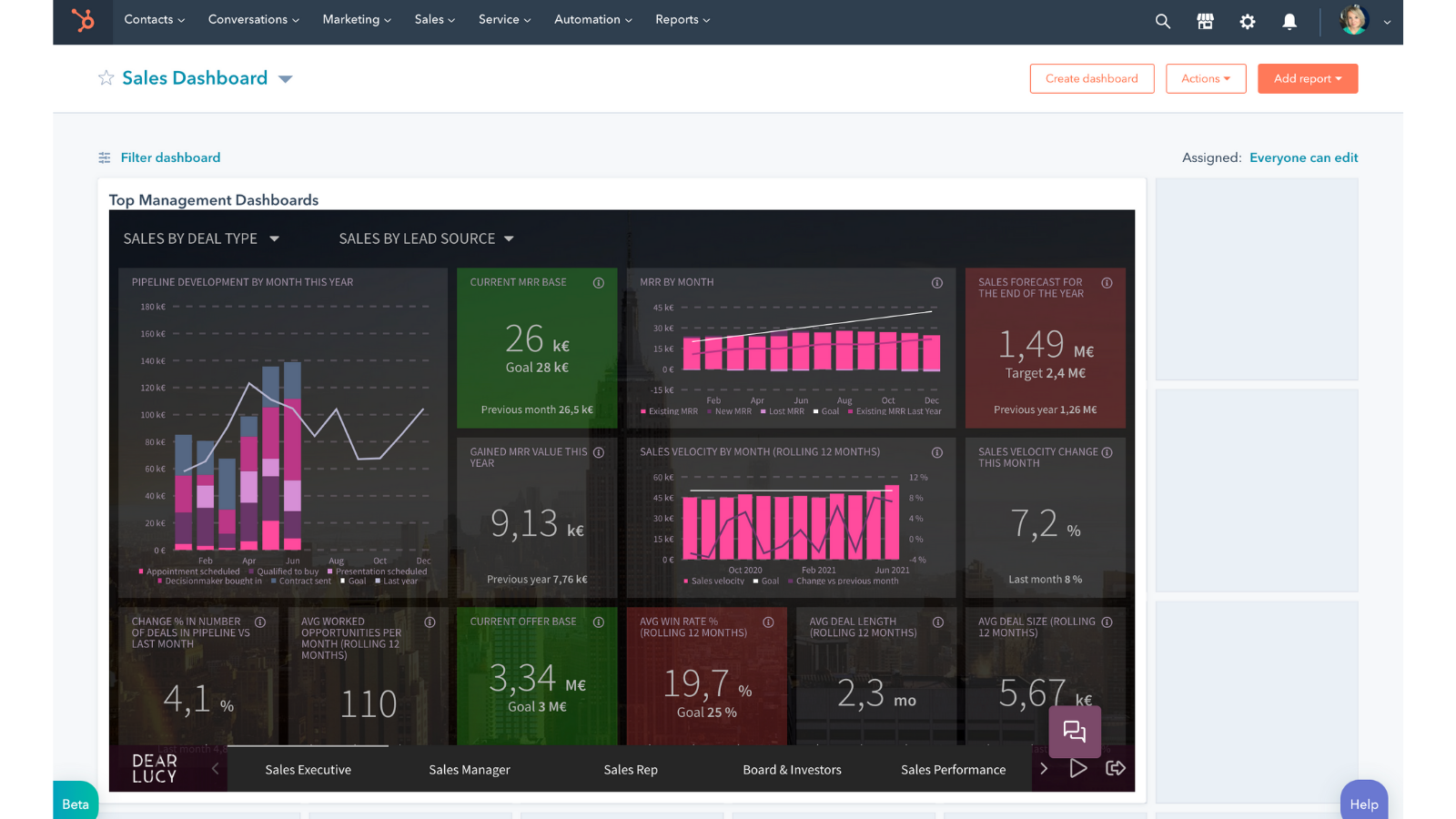
Task: Click the Filter dashboard sliders icon
Action: [105, 157]
